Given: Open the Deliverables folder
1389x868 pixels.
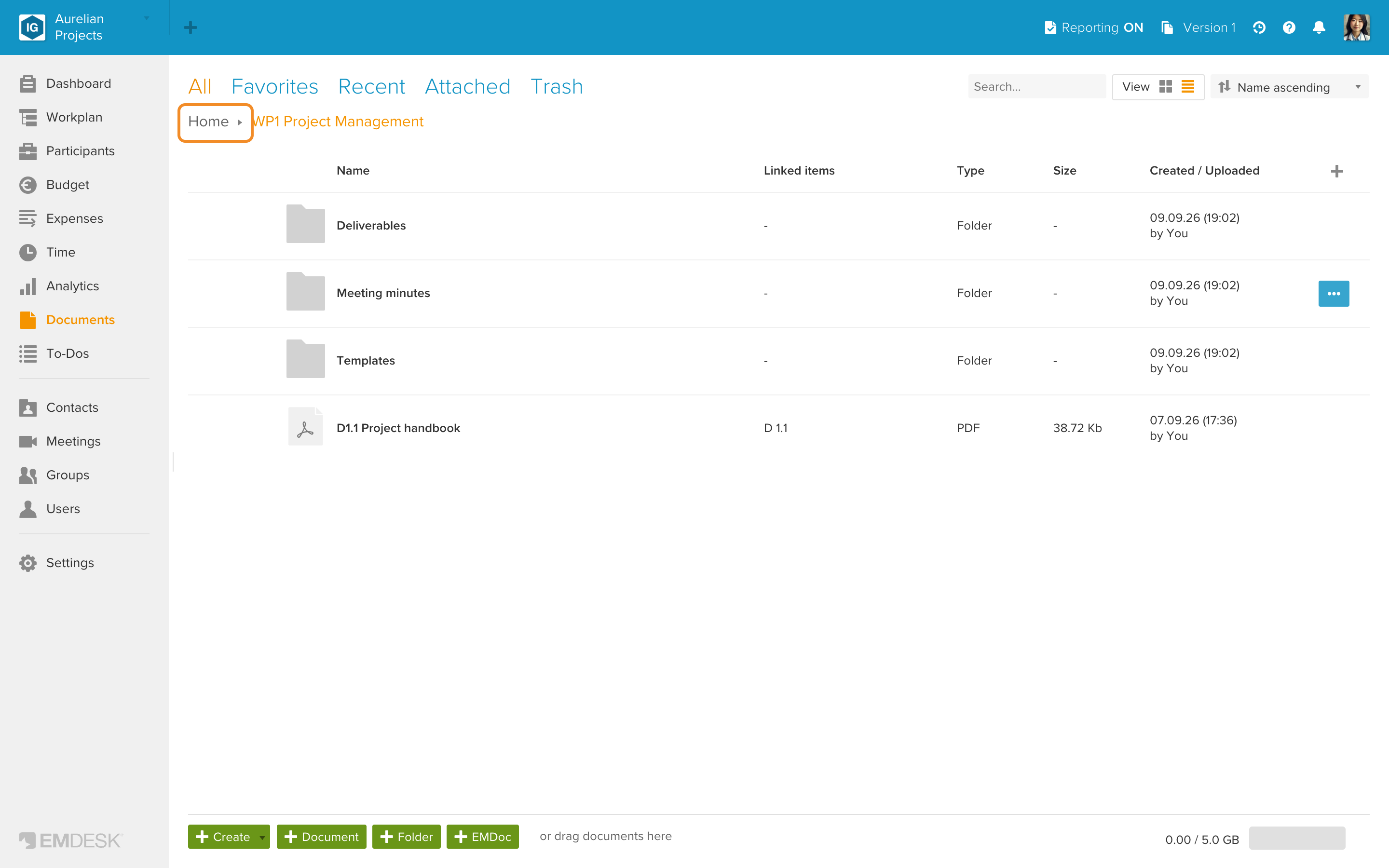Looking at the screenshot, I should click(371, 226).
